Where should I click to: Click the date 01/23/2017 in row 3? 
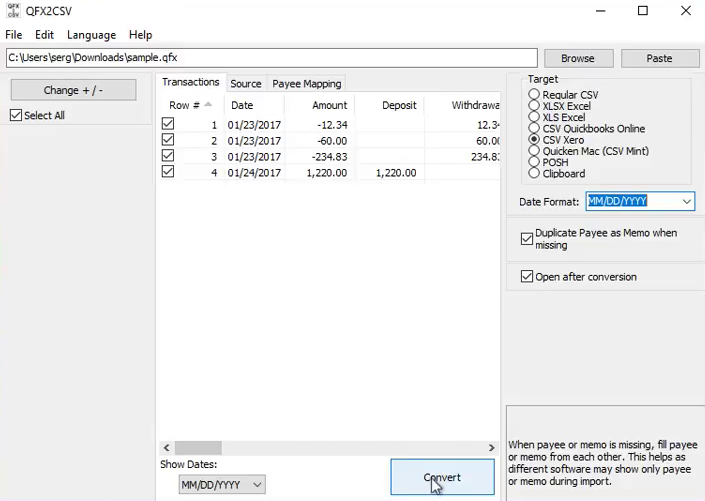coord(254,157)
